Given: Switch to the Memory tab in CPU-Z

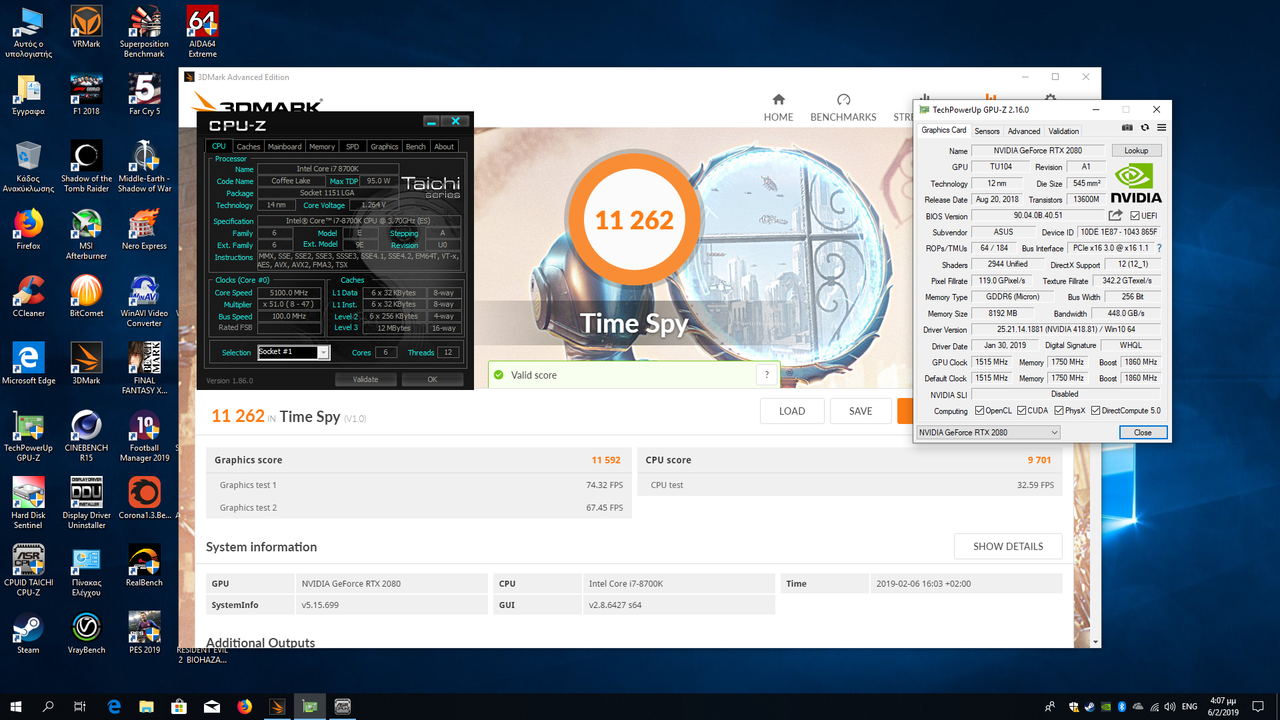Looking at the screenshot, I should 322,146.
